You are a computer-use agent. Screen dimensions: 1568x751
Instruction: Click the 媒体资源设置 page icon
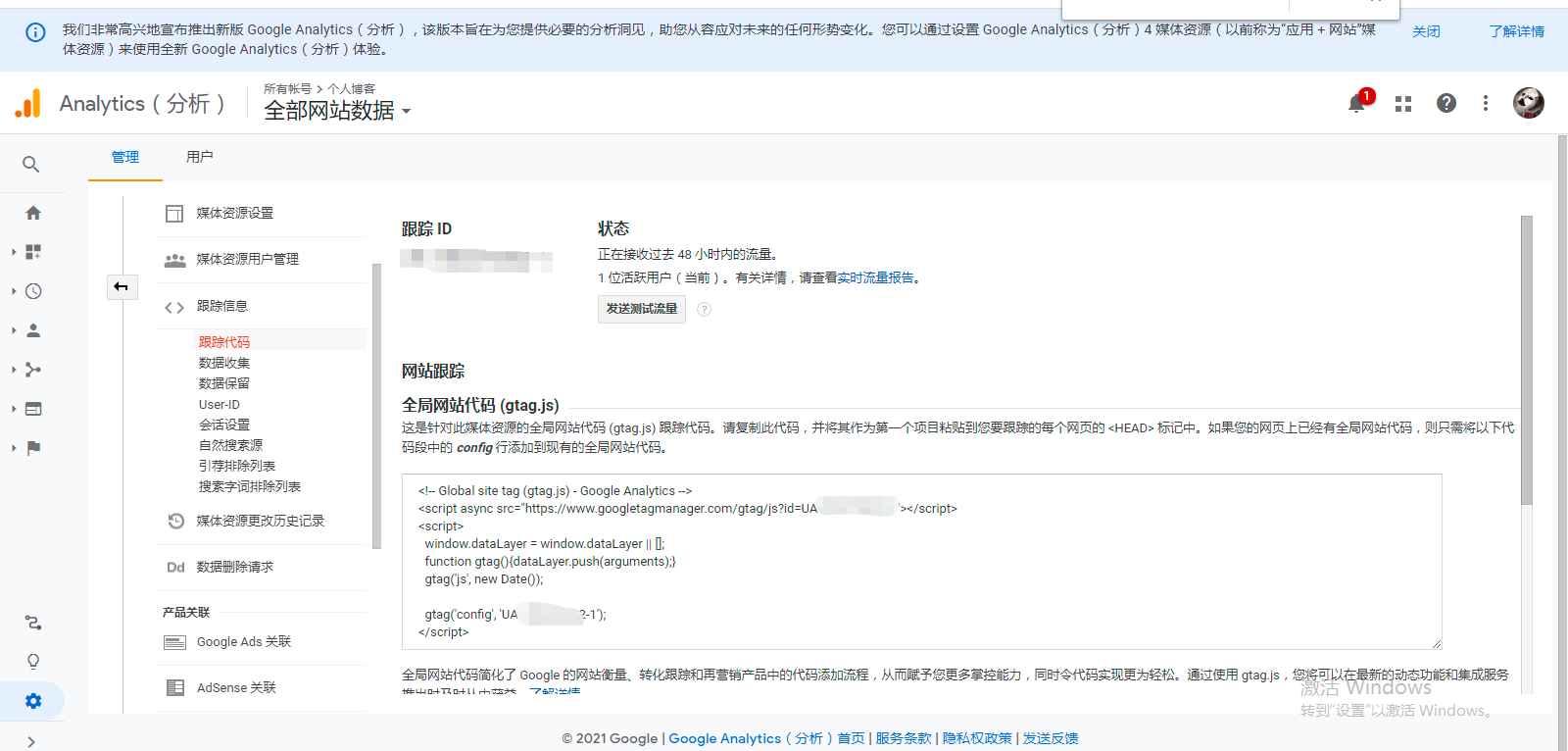(174, 214)
